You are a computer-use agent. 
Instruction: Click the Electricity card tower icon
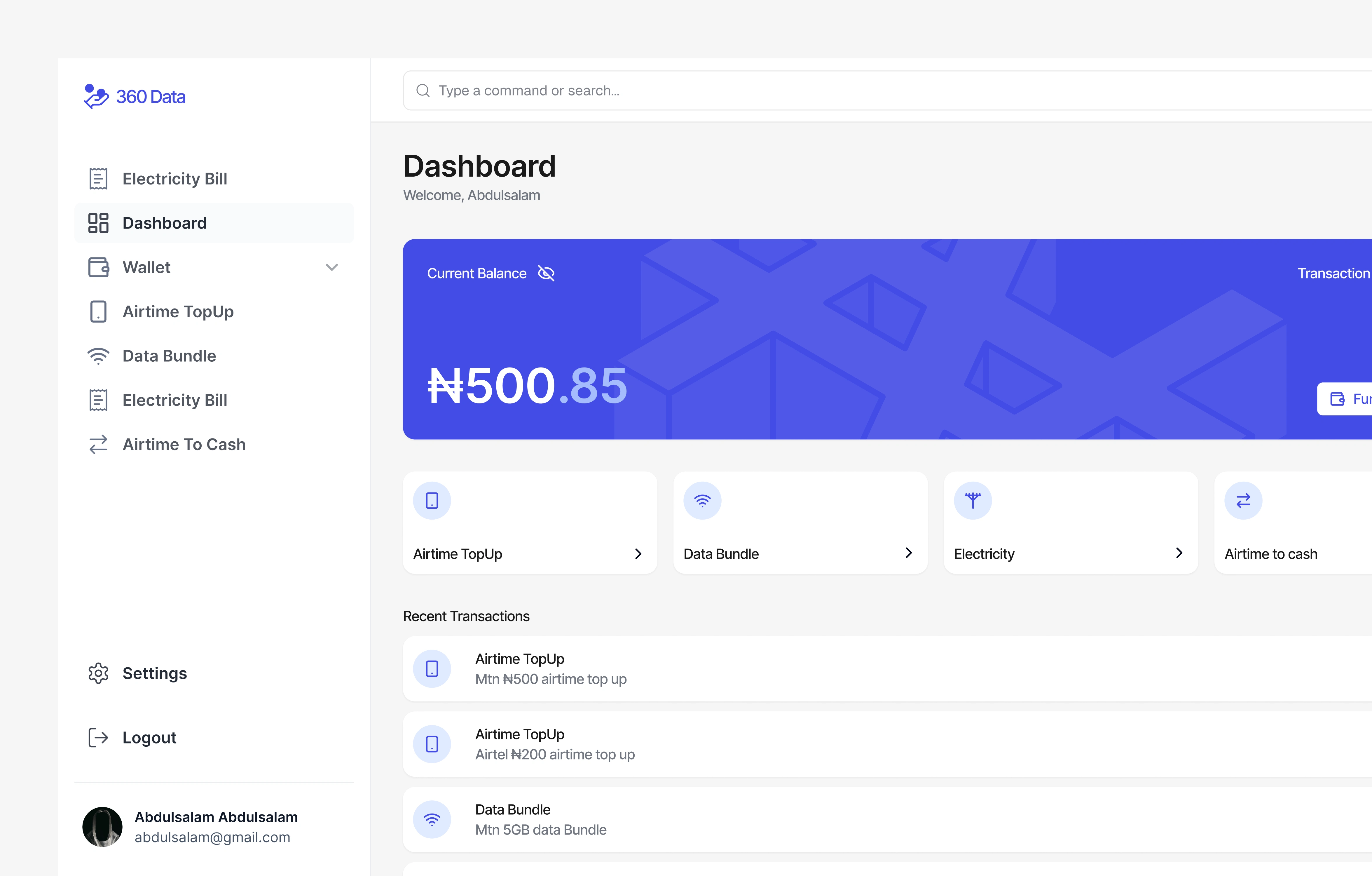pyautogui.click(x=973, y=501)
